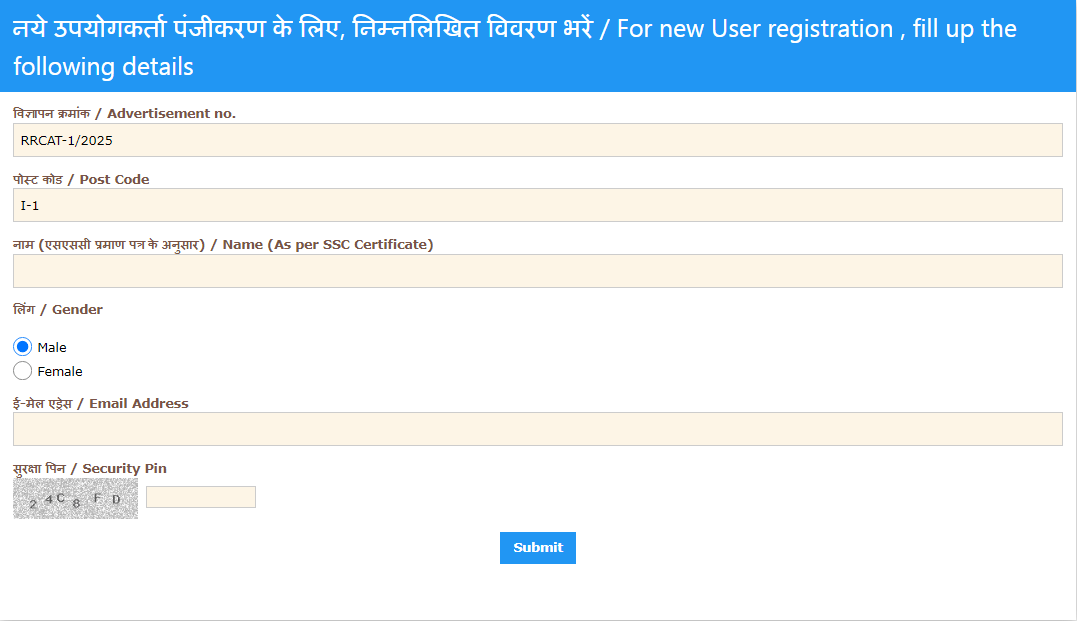Image resolution: width=1077 pixels, height=621 pixels.
Task: Click the "following details" heading line
Action: coord(103,67)
